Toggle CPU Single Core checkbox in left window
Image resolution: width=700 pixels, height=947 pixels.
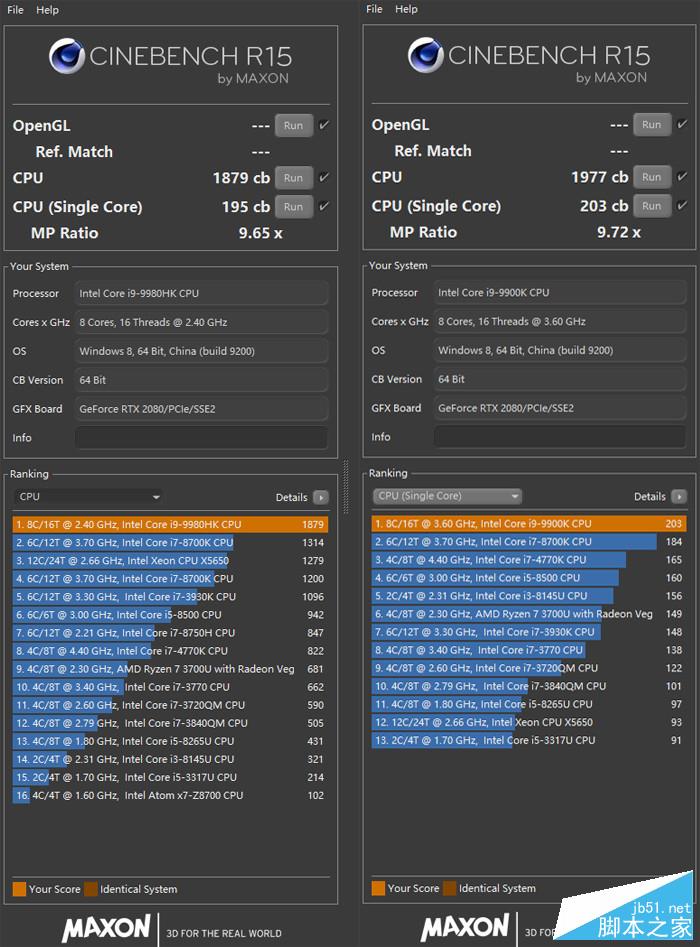(x=324, y=206)
